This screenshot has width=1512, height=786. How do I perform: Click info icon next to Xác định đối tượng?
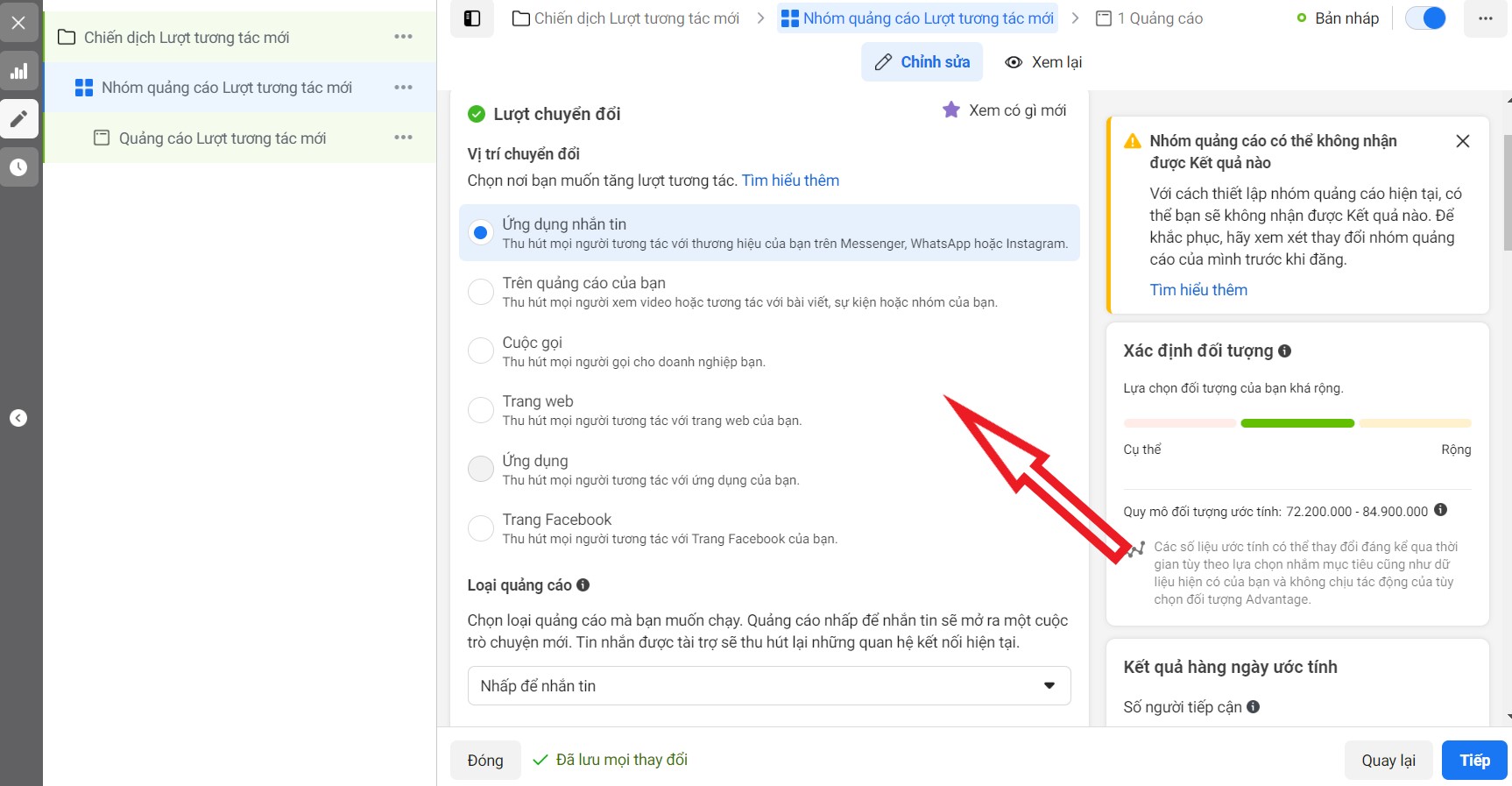coord(1285,351)
